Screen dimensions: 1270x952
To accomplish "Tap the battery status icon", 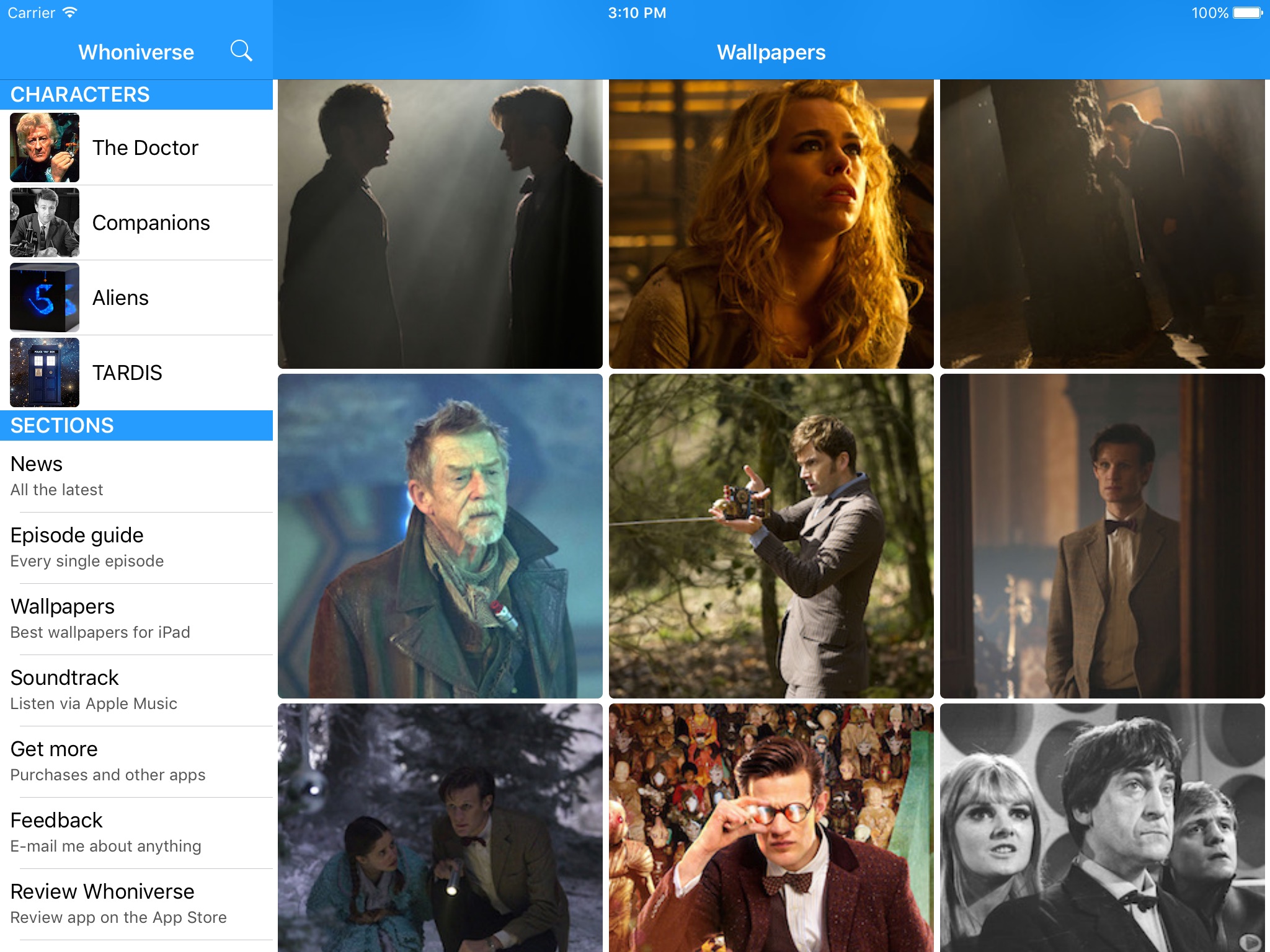I will pyautogui.click(x=1248, y=12).
